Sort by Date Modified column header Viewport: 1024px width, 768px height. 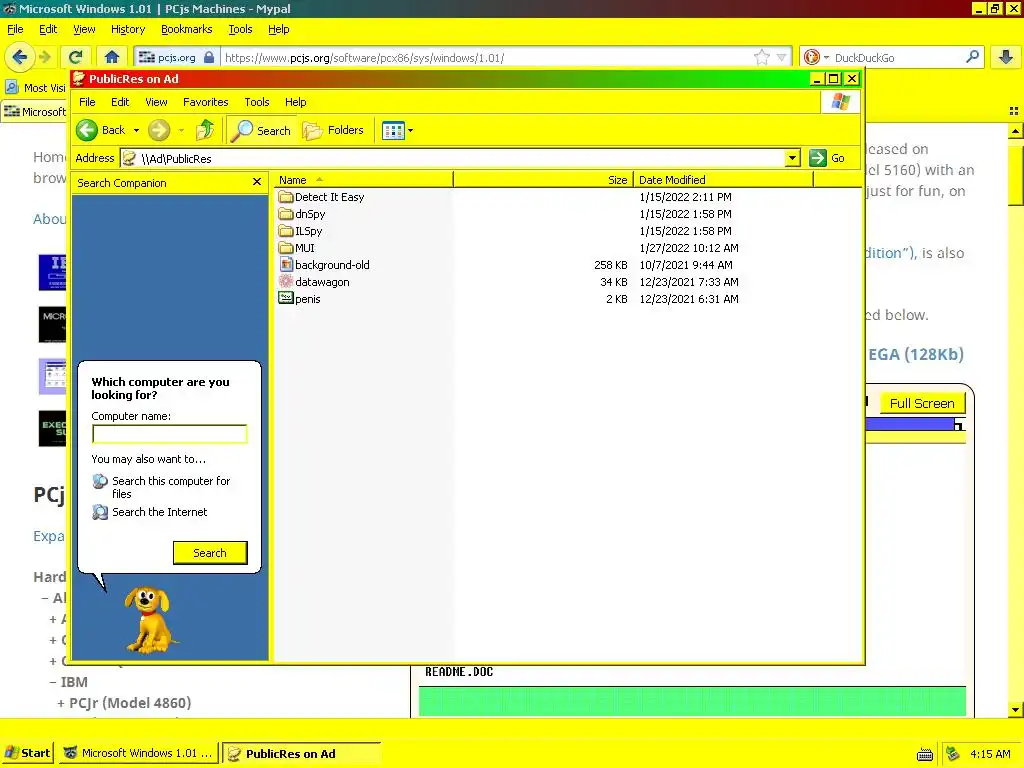[724, 180]
